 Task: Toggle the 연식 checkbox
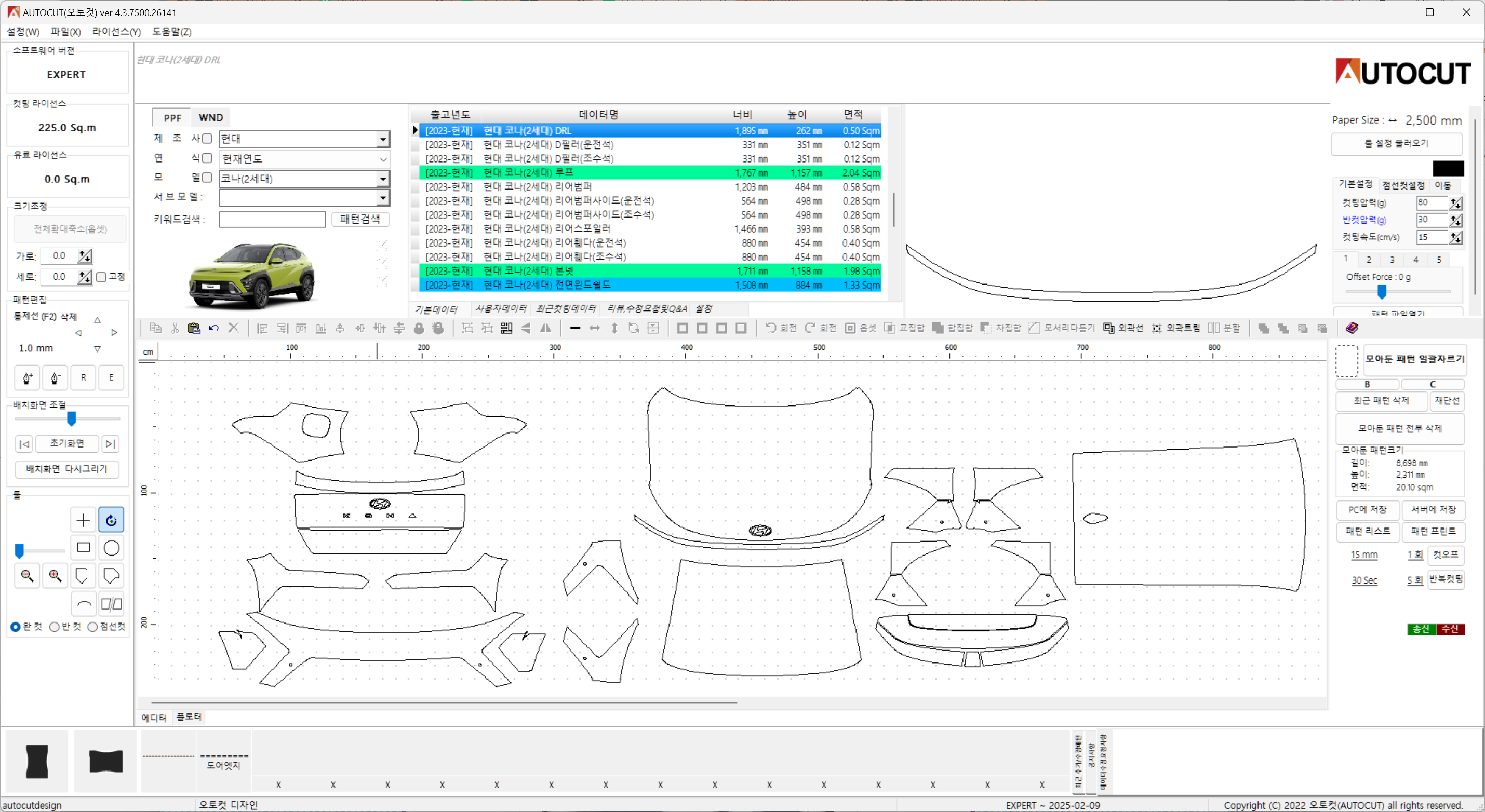[207, 158]
